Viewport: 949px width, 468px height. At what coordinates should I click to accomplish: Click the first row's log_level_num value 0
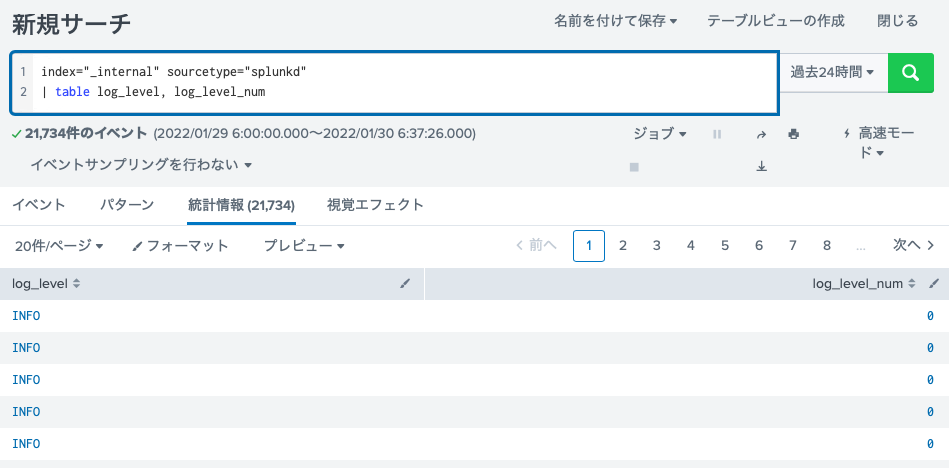click(930, 316)
